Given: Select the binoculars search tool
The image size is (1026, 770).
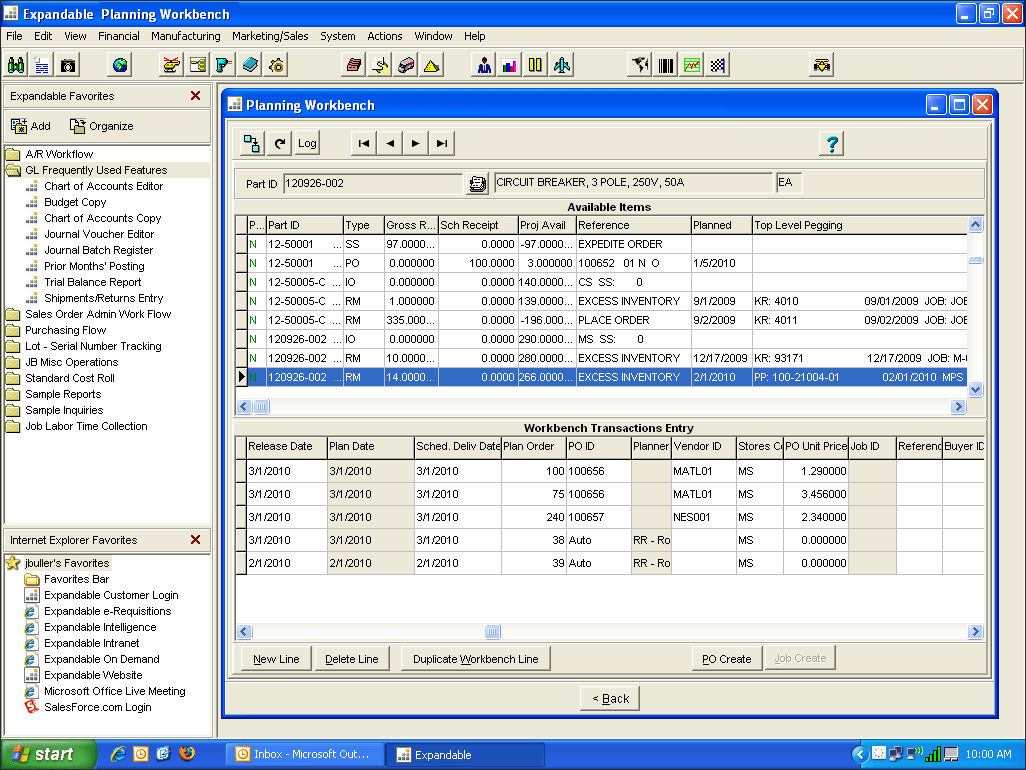Looking at the screenshot, I should click(18, 64).
